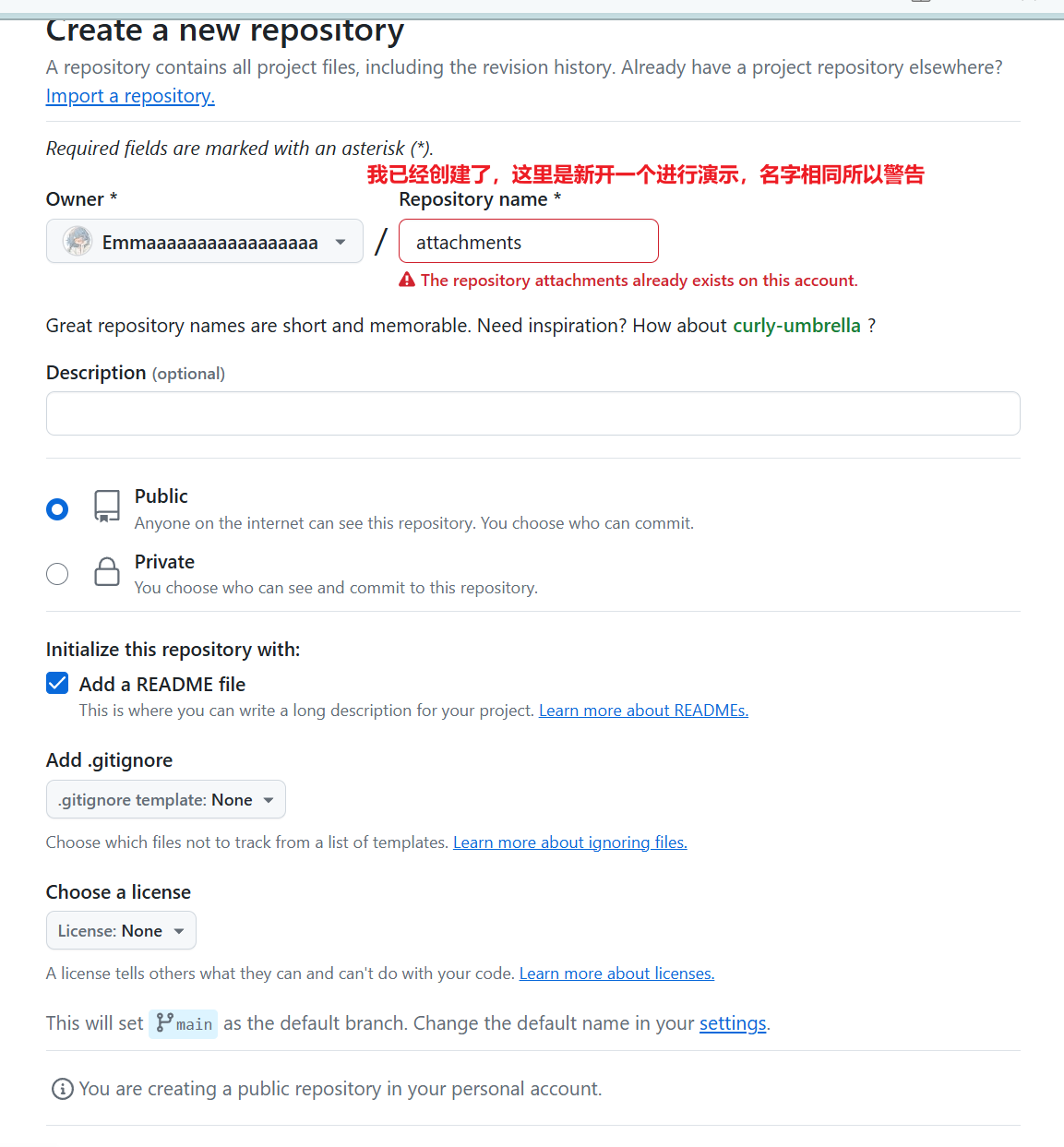1064x1147 pixels.
Task: Open Learn more about READMEs link
Action: 643,711
